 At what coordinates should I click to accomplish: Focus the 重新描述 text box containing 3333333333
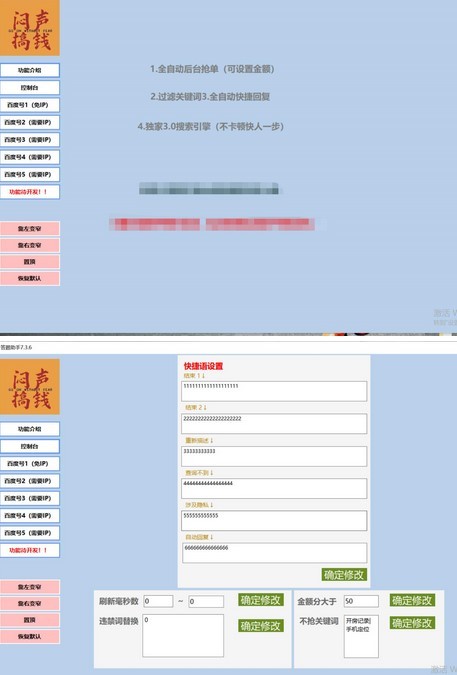[x=274, y=456]
